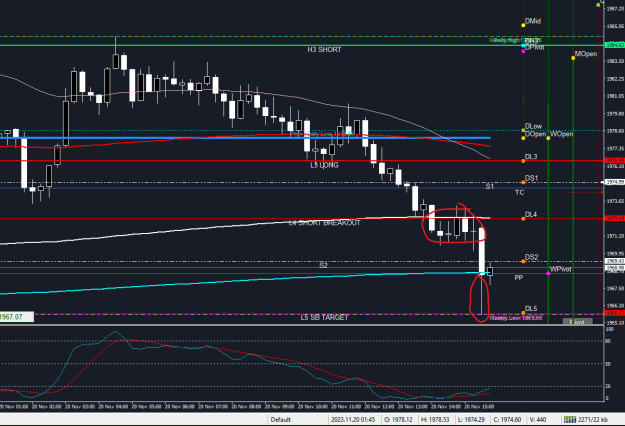Image resolution: width=625 pixels, height=426 pixels.
Task: Click the DL5 text label
Action: tap(531, 309)
